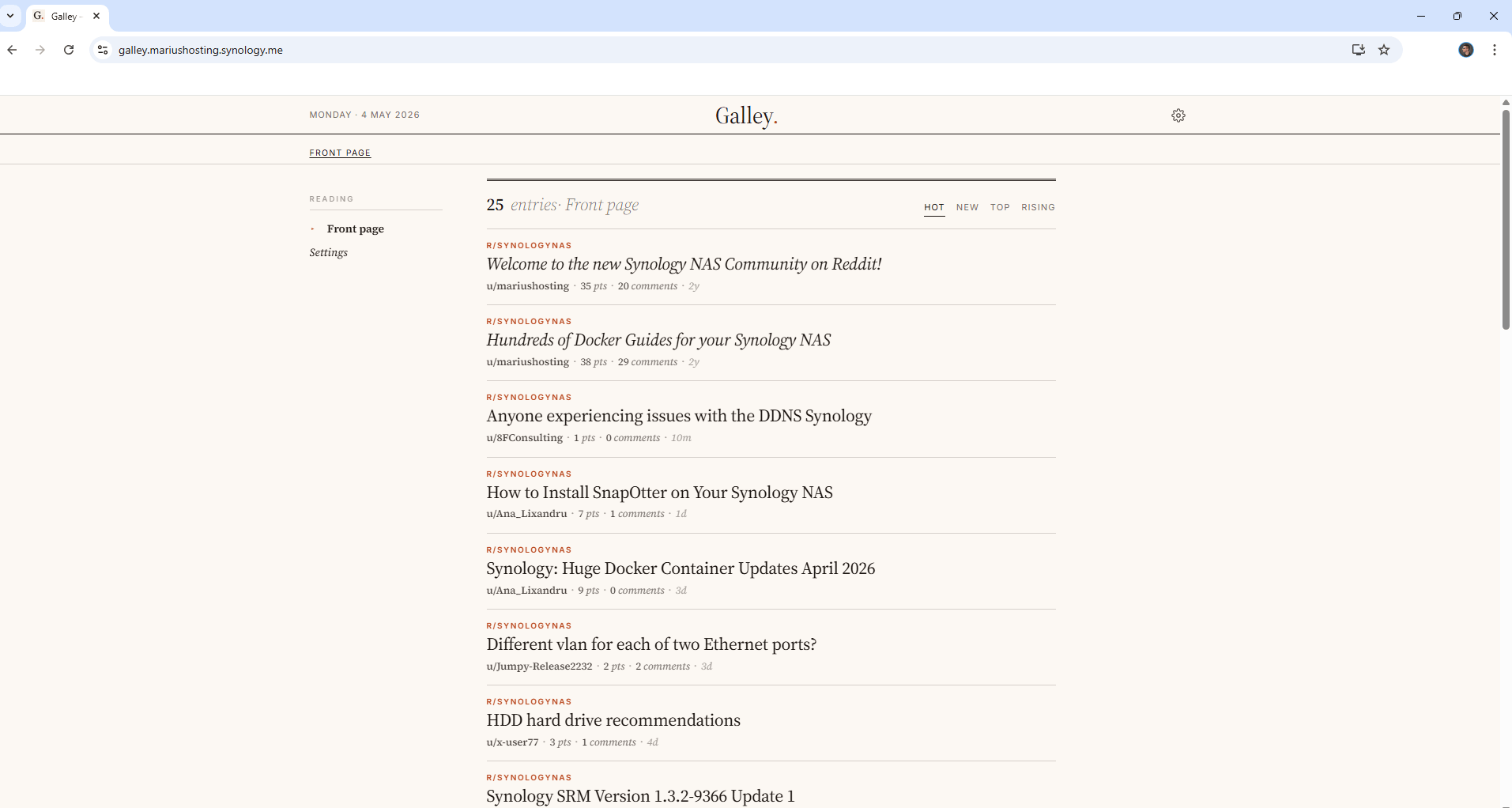The width and height of the screenshot is (1512, 808).
Task: Select the Galley browser tab
Action: (66, 16)
